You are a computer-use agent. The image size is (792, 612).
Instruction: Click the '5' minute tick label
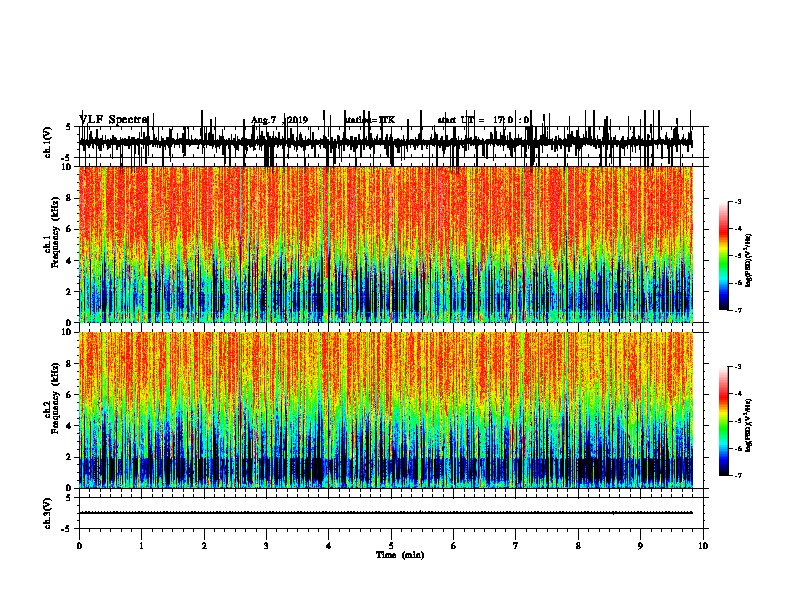click(391, 546)
